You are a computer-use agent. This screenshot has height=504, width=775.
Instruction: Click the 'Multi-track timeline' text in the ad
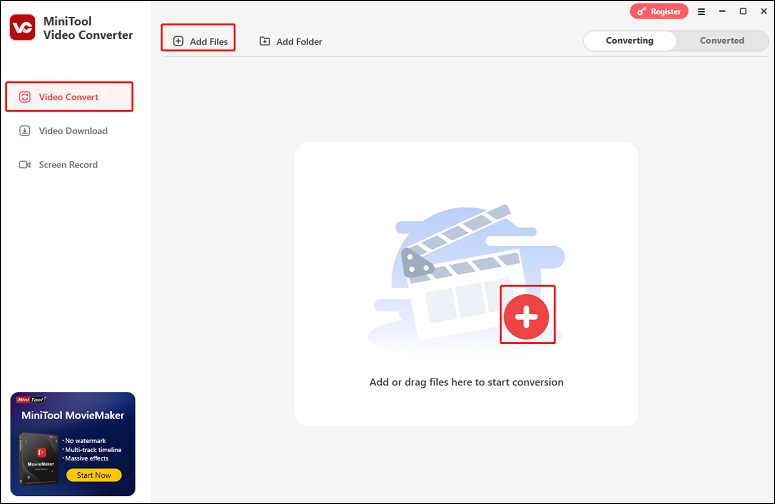click(x=93, y=449)
